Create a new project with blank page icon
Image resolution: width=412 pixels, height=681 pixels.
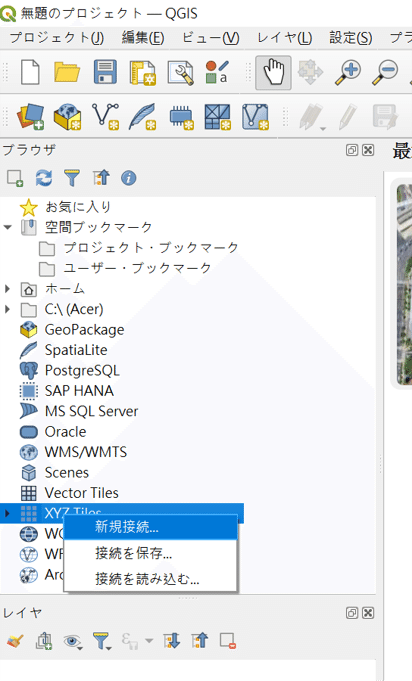point(30,72)
